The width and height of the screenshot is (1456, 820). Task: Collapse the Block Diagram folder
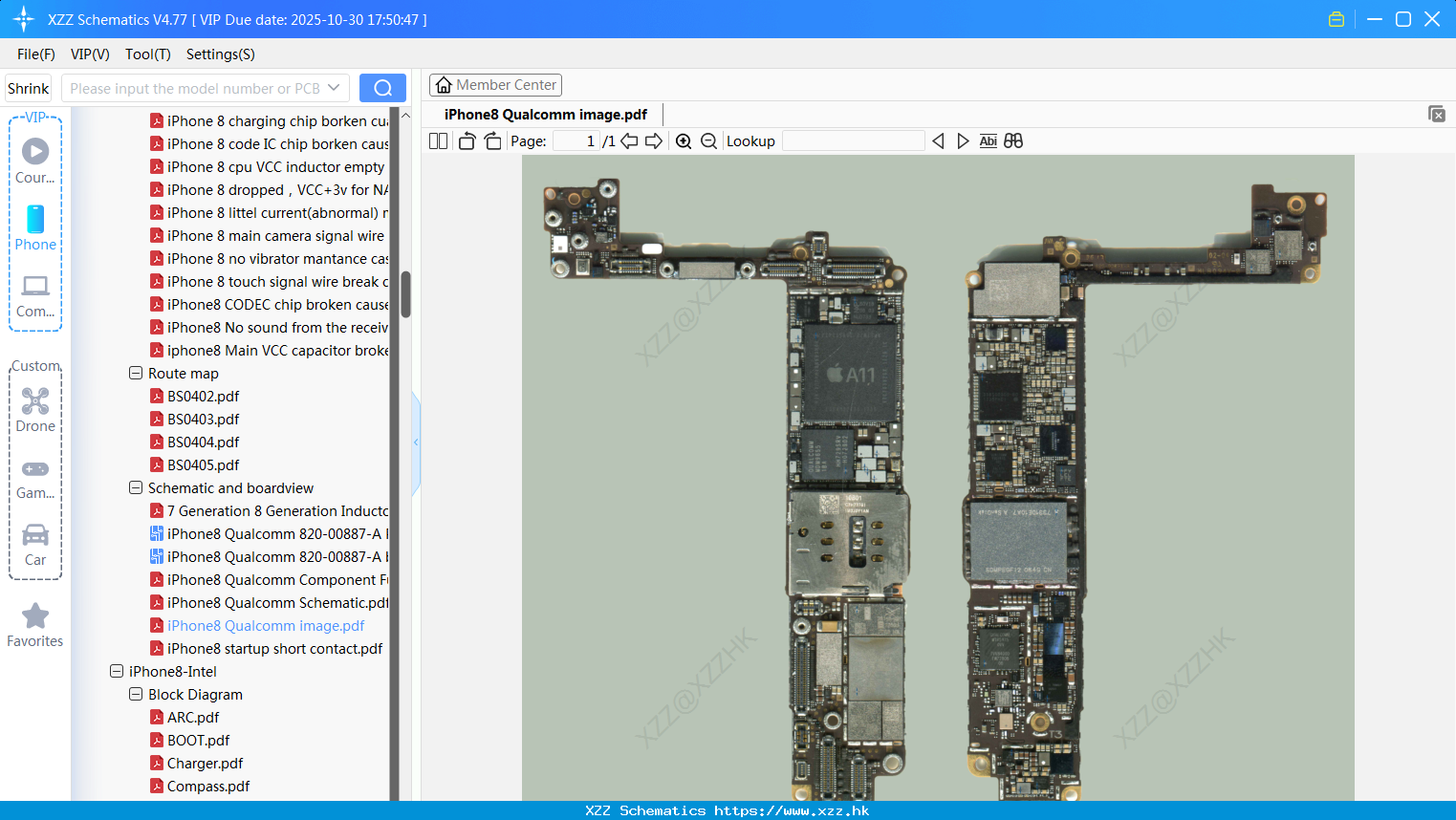(x=136, y=694)
